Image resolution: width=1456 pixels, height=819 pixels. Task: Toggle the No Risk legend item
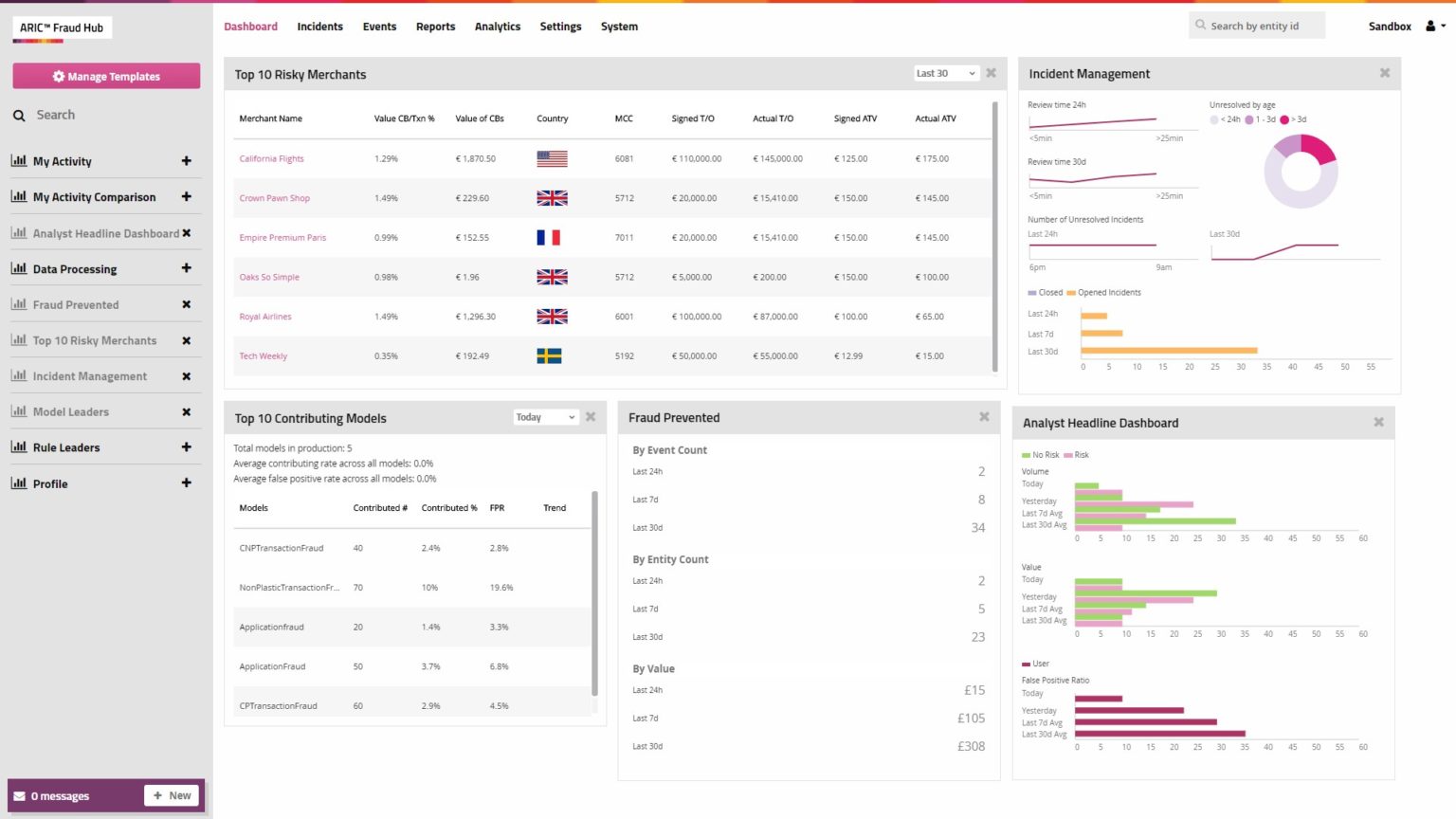1041,455
